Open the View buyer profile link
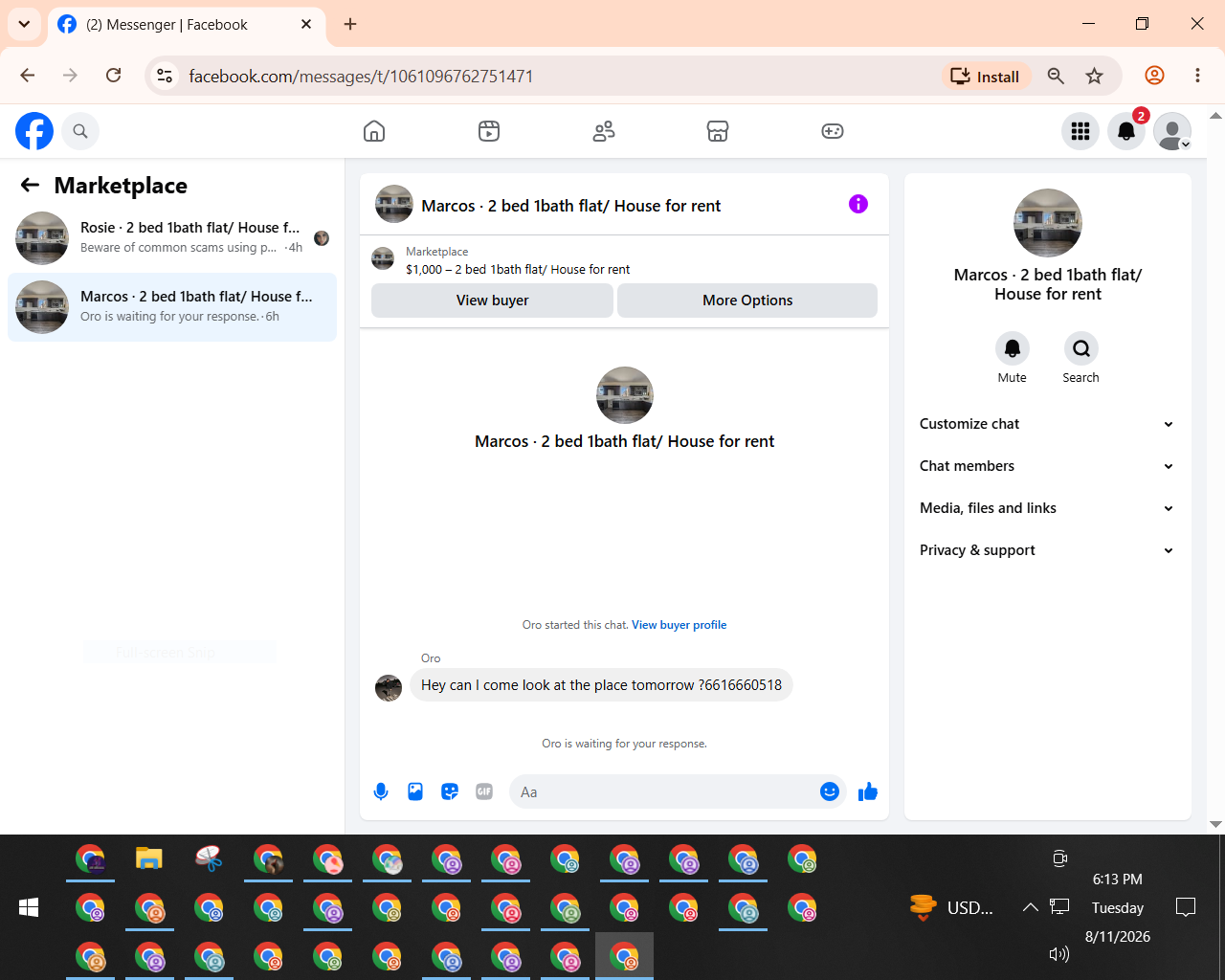The image size is (1225, 980). [x=679, y=625]
